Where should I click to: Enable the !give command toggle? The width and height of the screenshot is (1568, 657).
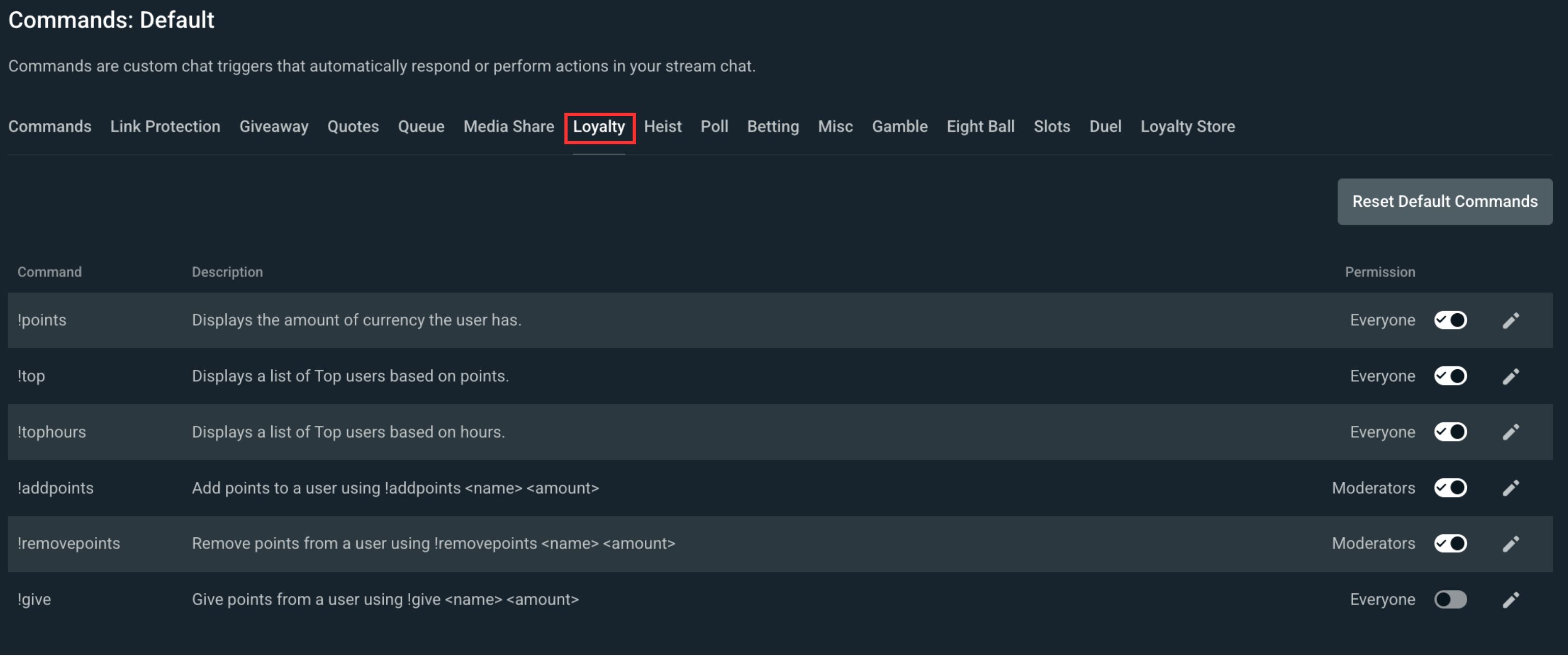(x=1450, y=600)
